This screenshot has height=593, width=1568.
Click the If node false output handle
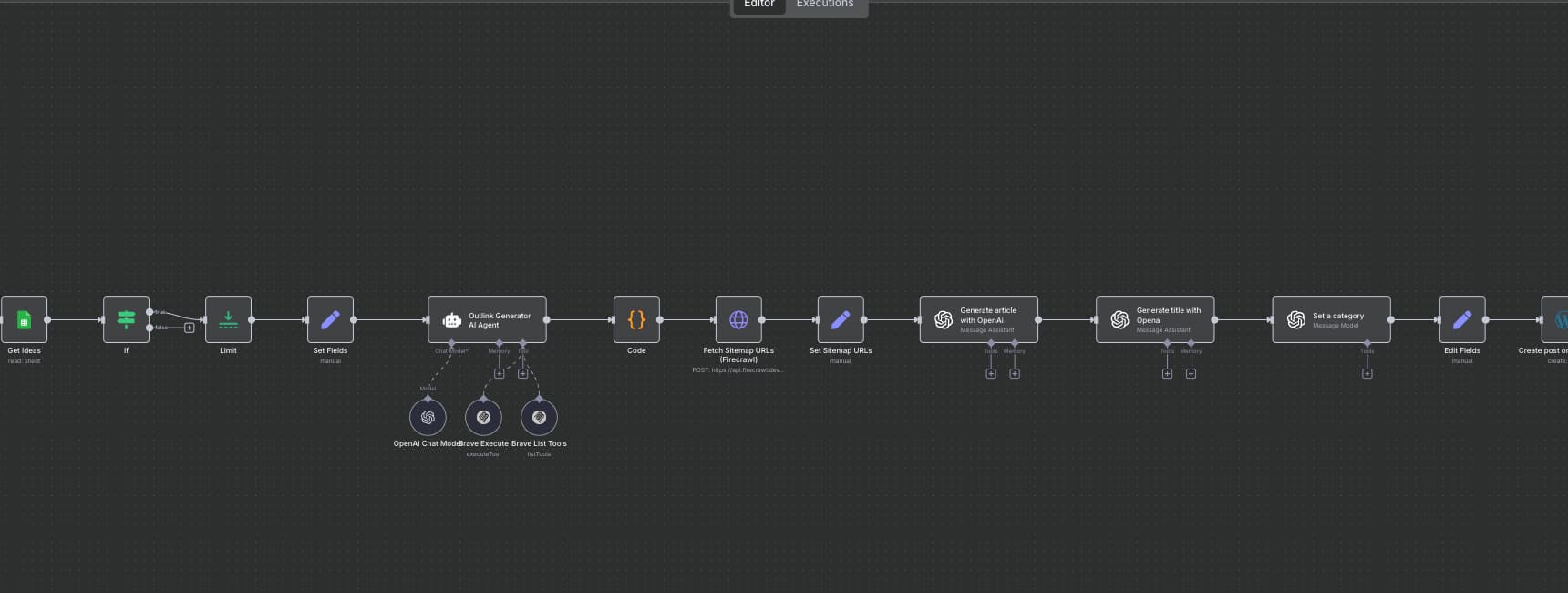[150, 328]
